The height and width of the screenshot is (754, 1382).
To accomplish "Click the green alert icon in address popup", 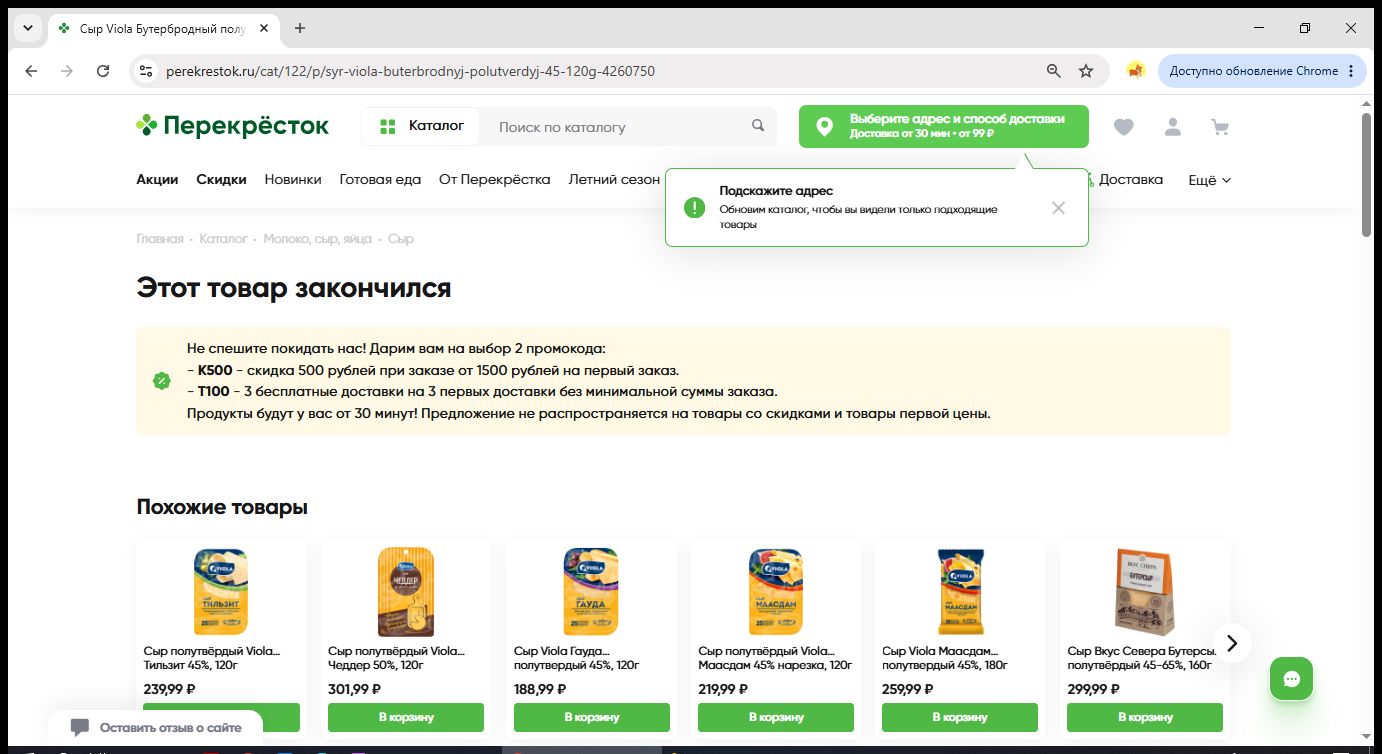I will [x=694, y=207].
